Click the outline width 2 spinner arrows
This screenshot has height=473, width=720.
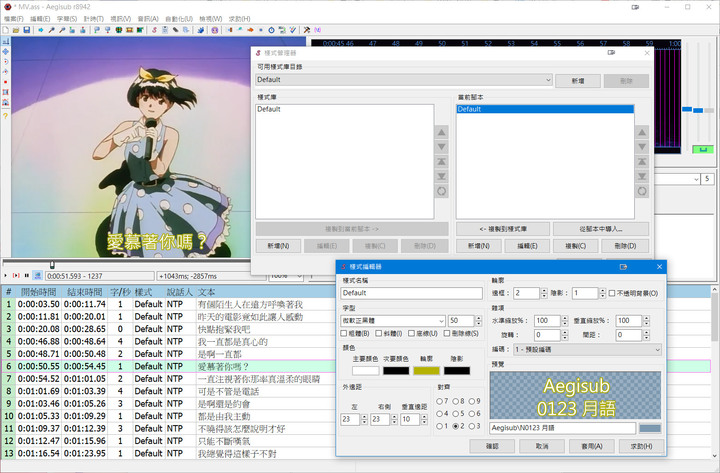click(x=544, y=293)
